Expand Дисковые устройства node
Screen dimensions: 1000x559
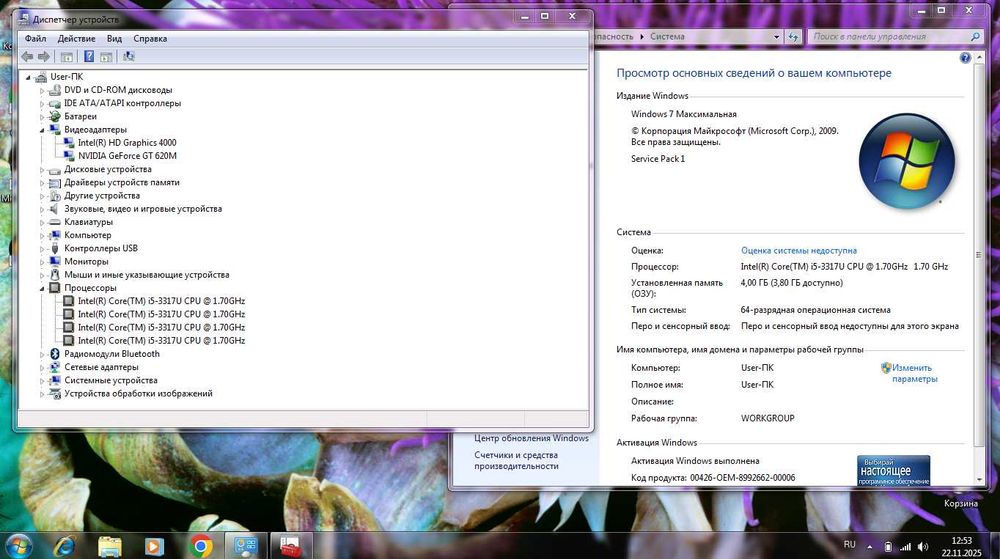[42, 170]
